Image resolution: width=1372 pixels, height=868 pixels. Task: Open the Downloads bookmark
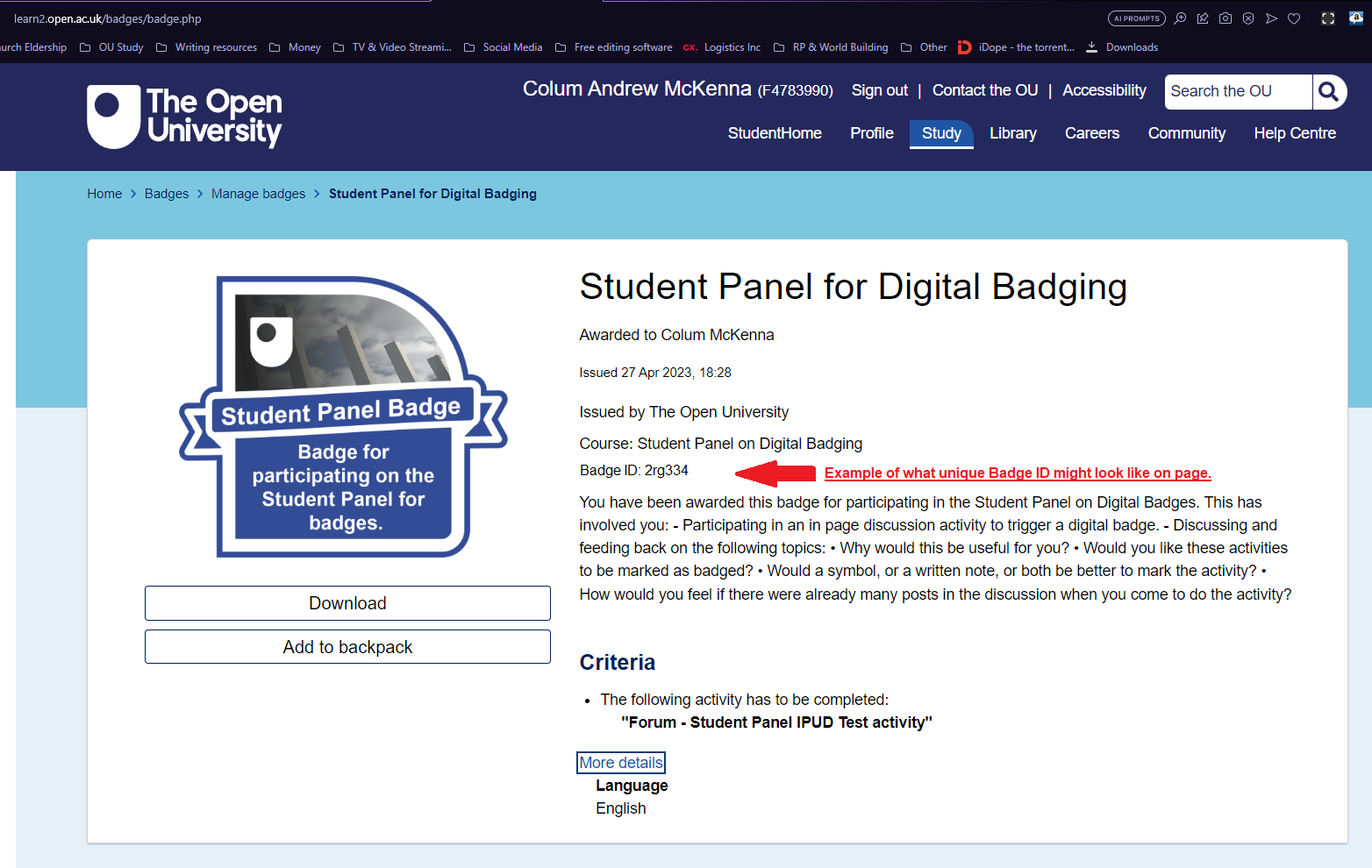coord(1122,47)
